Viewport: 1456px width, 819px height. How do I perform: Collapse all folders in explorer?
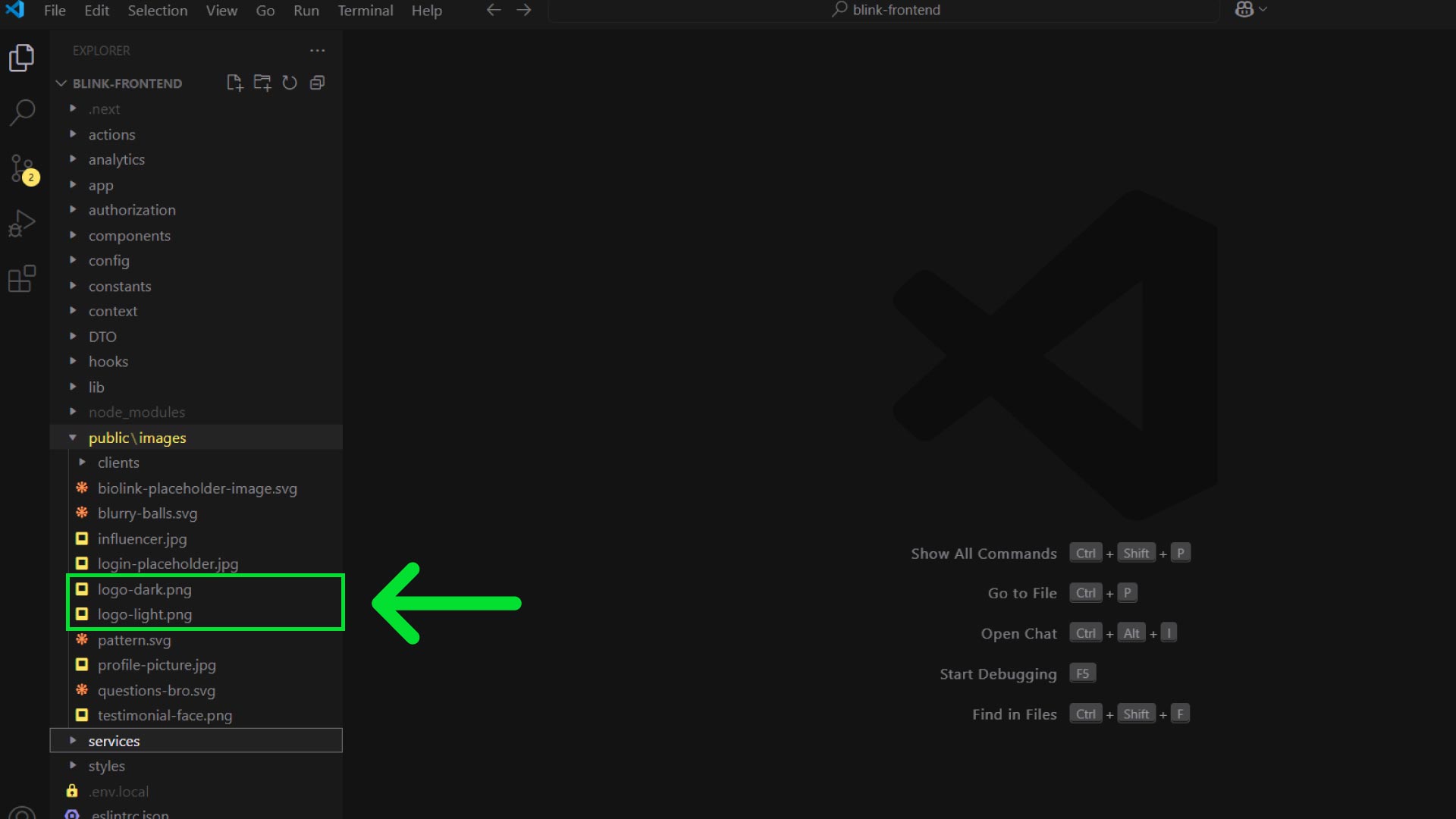point(318,83)
